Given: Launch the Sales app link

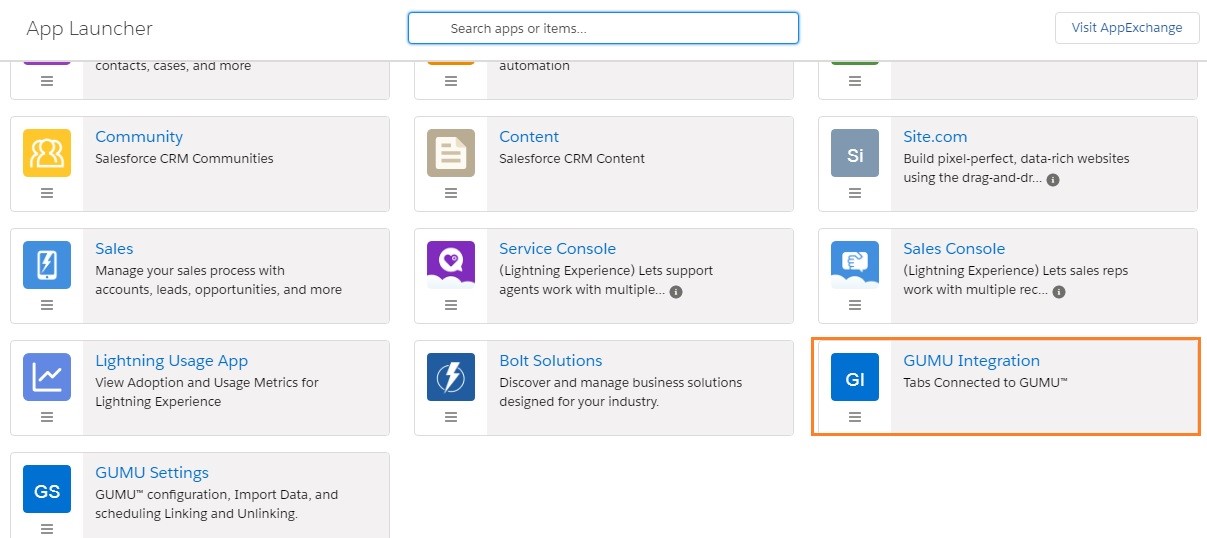Looking at the screenshot, I should tap(114, 249).
